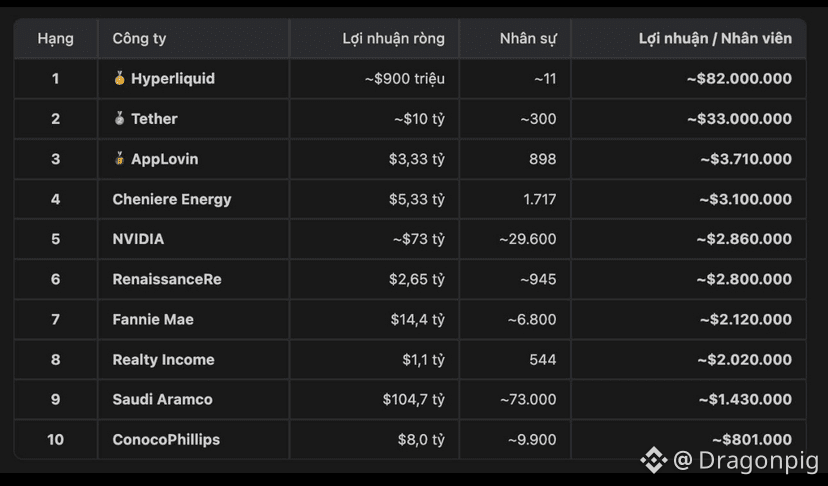Select the Realty Income row name
This screenshot has height=486, width=828.
coord(163,360)
